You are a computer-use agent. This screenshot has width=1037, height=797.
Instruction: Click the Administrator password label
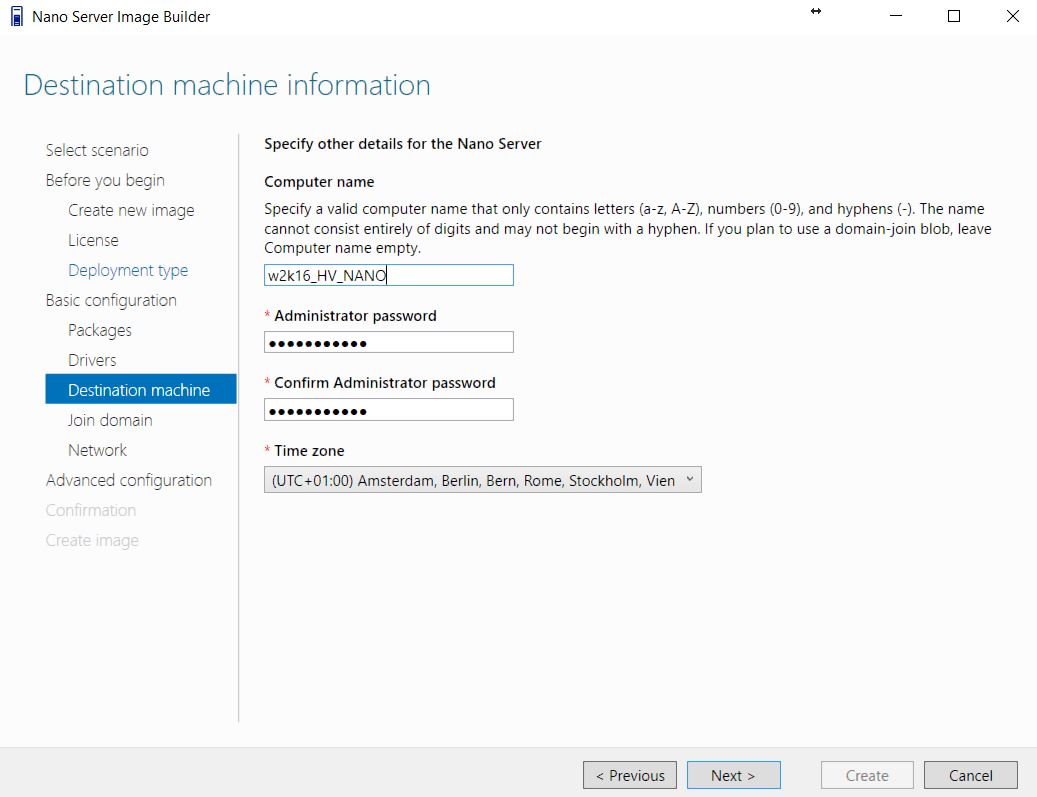coord(355,316)
